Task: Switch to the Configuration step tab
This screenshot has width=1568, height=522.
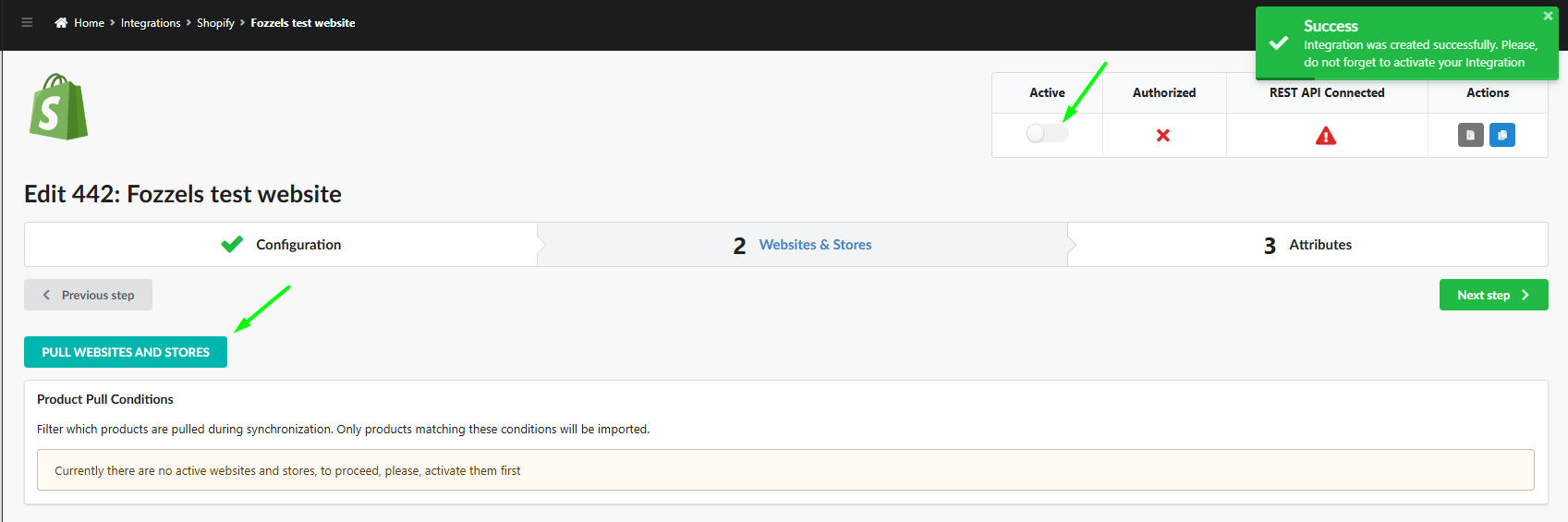Action: tap(281, 245)
